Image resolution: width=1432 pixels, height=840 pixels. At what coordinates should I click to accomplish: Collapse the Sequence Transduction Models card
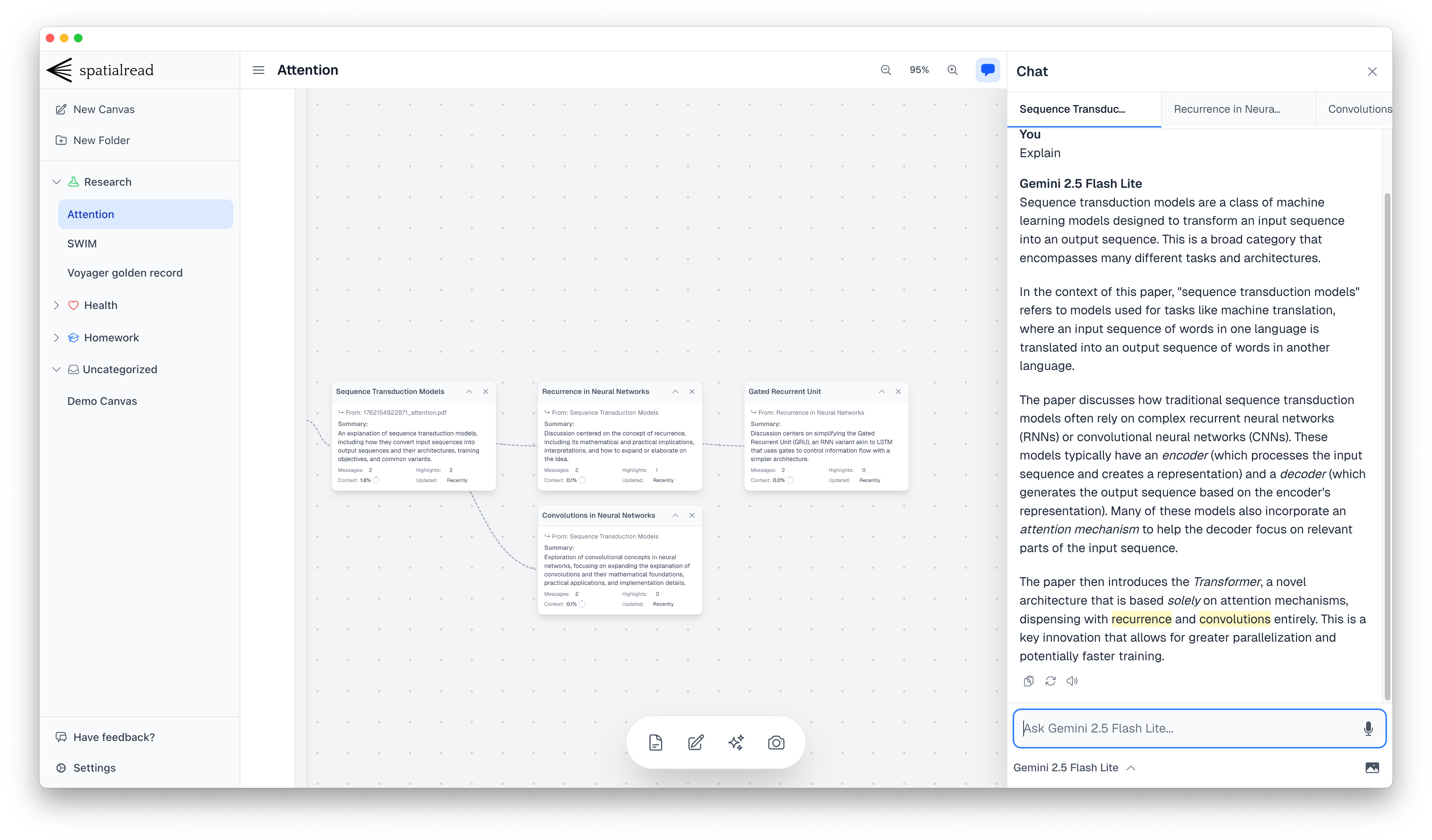click(469, 391)
